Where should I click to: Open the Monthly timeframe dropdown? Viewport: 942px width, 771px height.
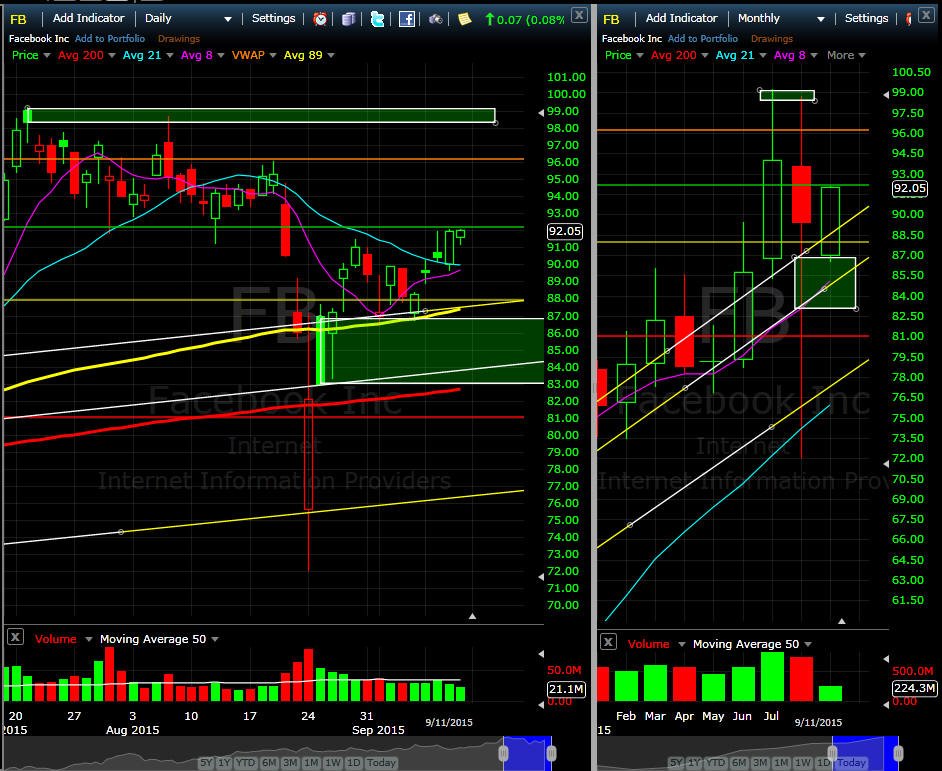tap(781, 19)
